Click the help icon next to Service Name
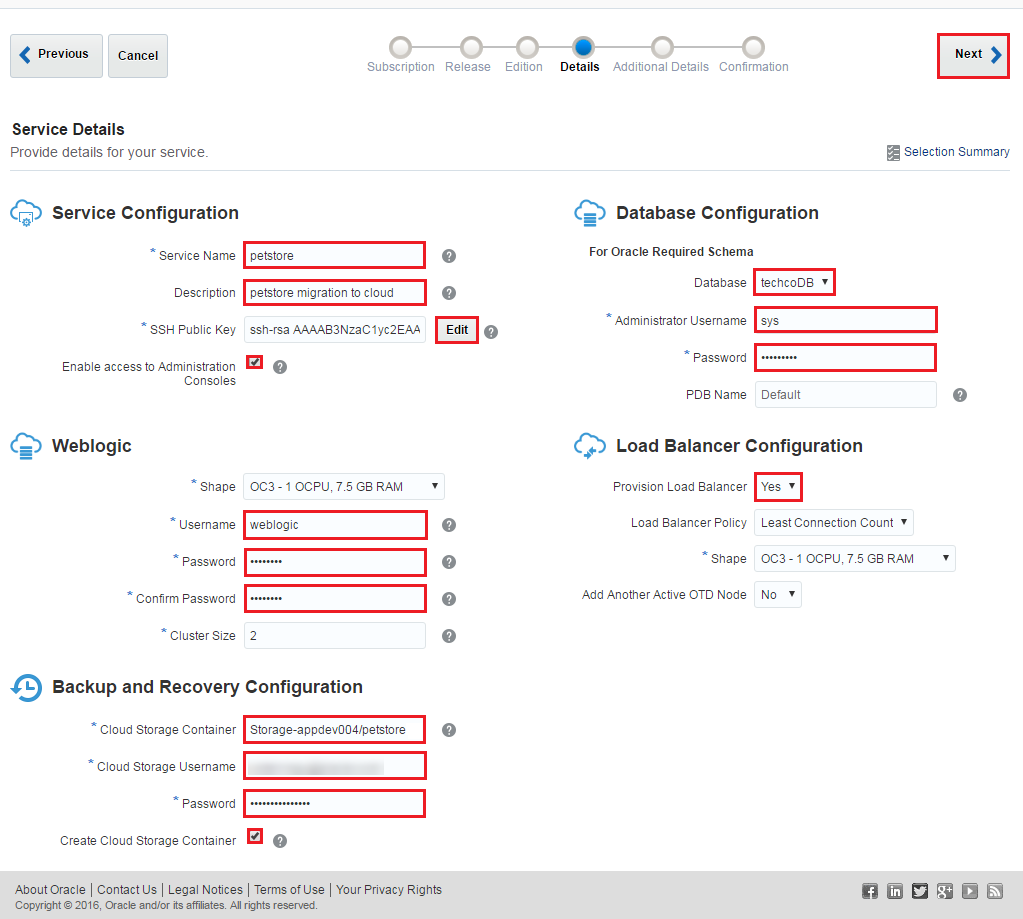Viewport: 1023px width, 919px height. click(449, 256)
